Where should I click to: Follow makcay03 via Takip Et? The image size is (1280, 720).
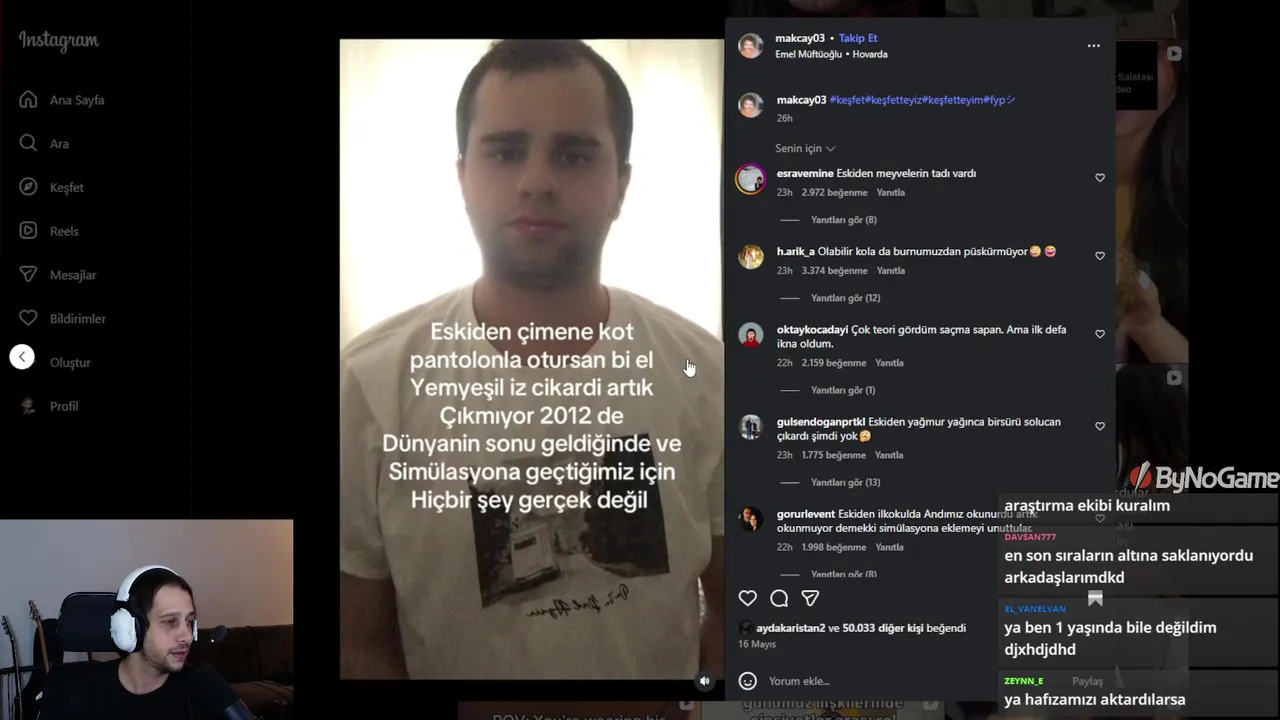[x=858, y=38]
